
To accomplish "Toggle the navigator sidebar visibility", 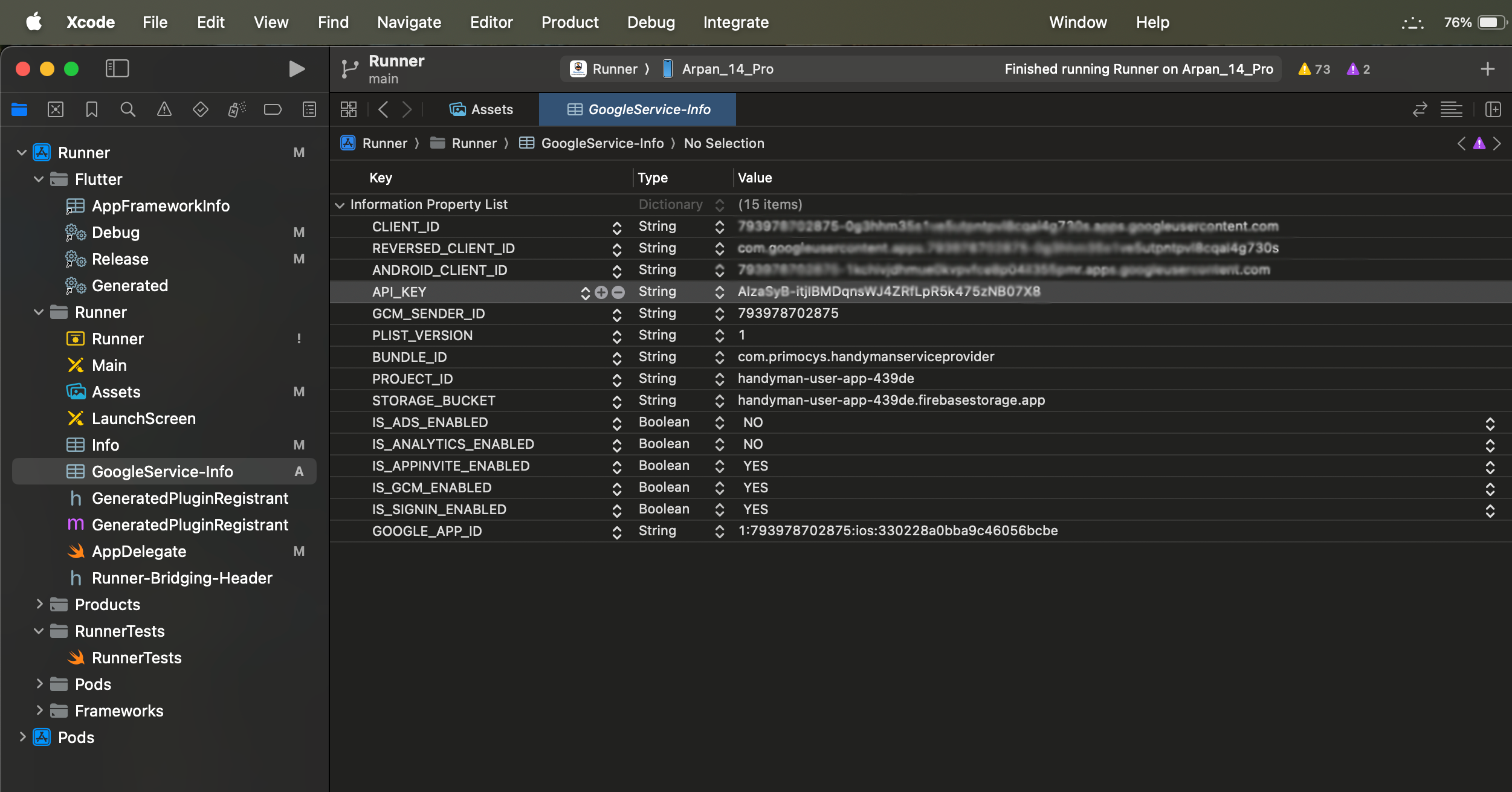I will click(x=117, y=69).
